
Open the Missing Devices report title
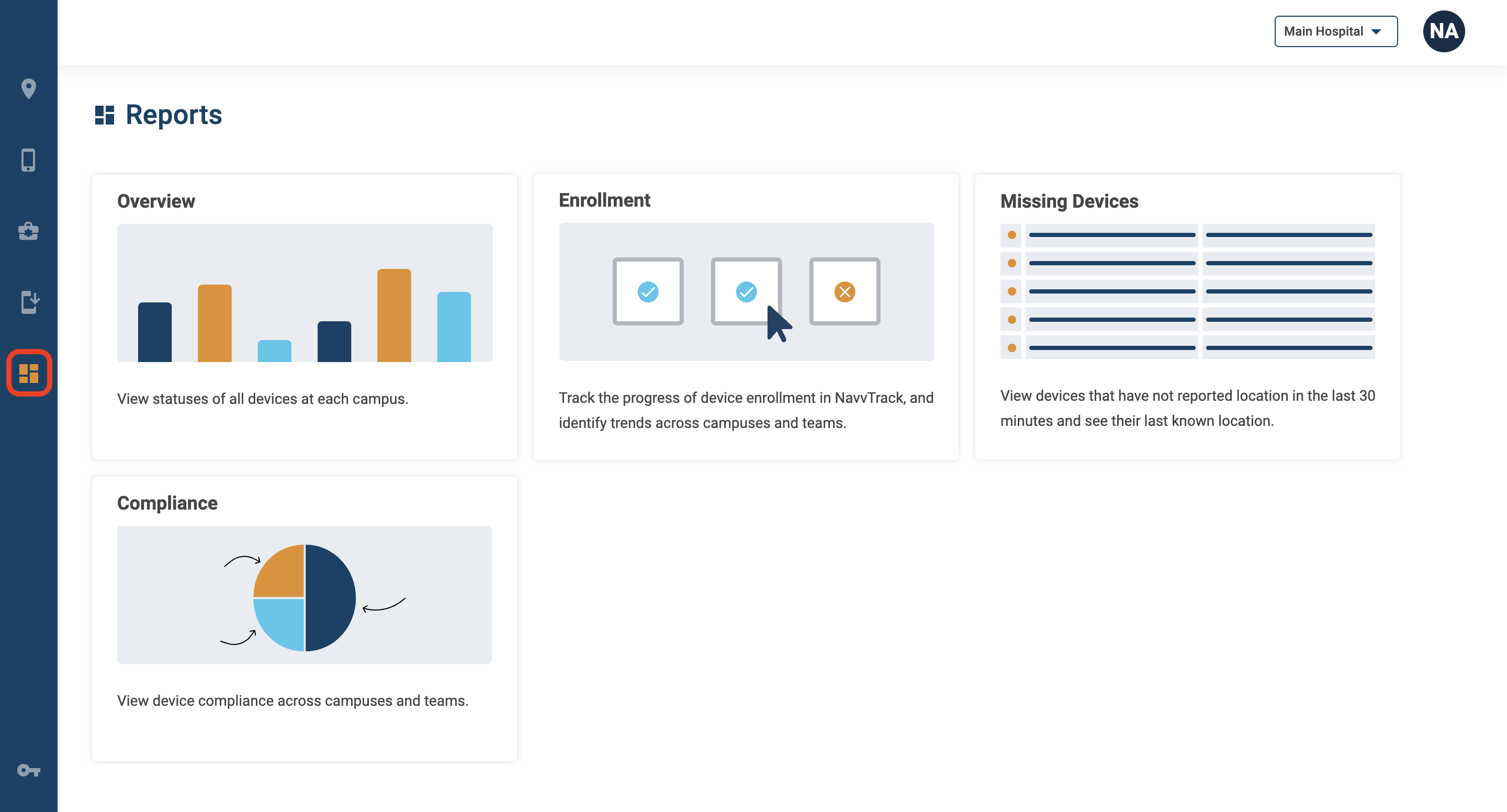point(1069,201)
